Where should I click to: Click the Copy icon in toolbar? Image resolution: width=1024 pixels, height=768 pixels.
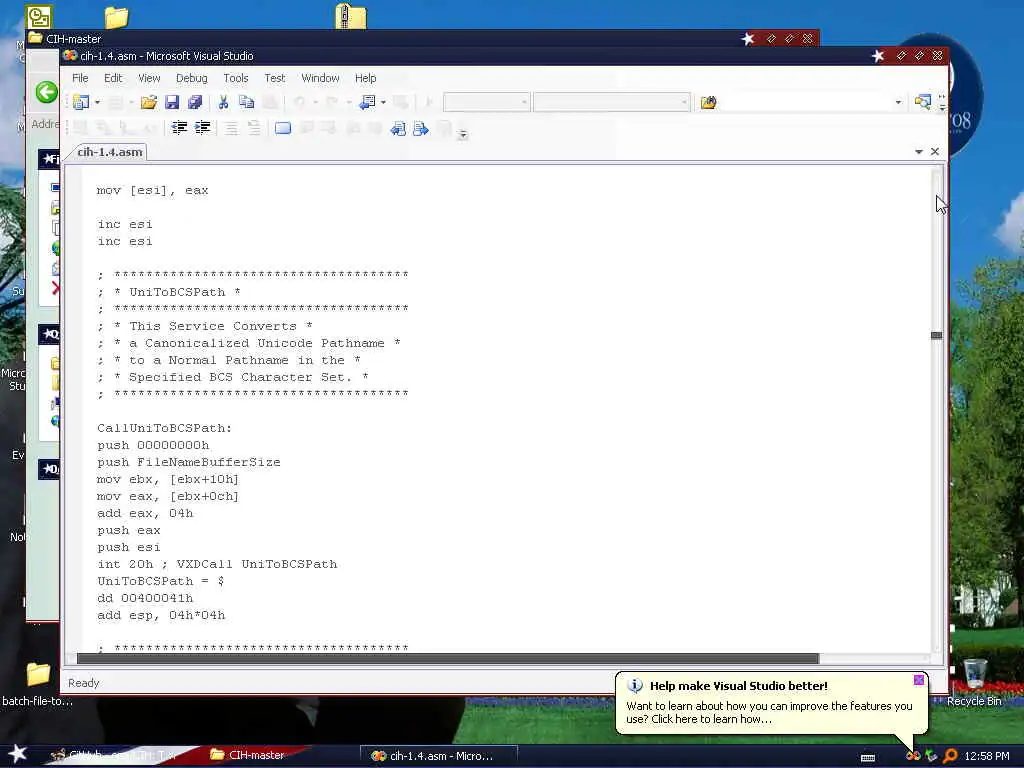point(246,102)
